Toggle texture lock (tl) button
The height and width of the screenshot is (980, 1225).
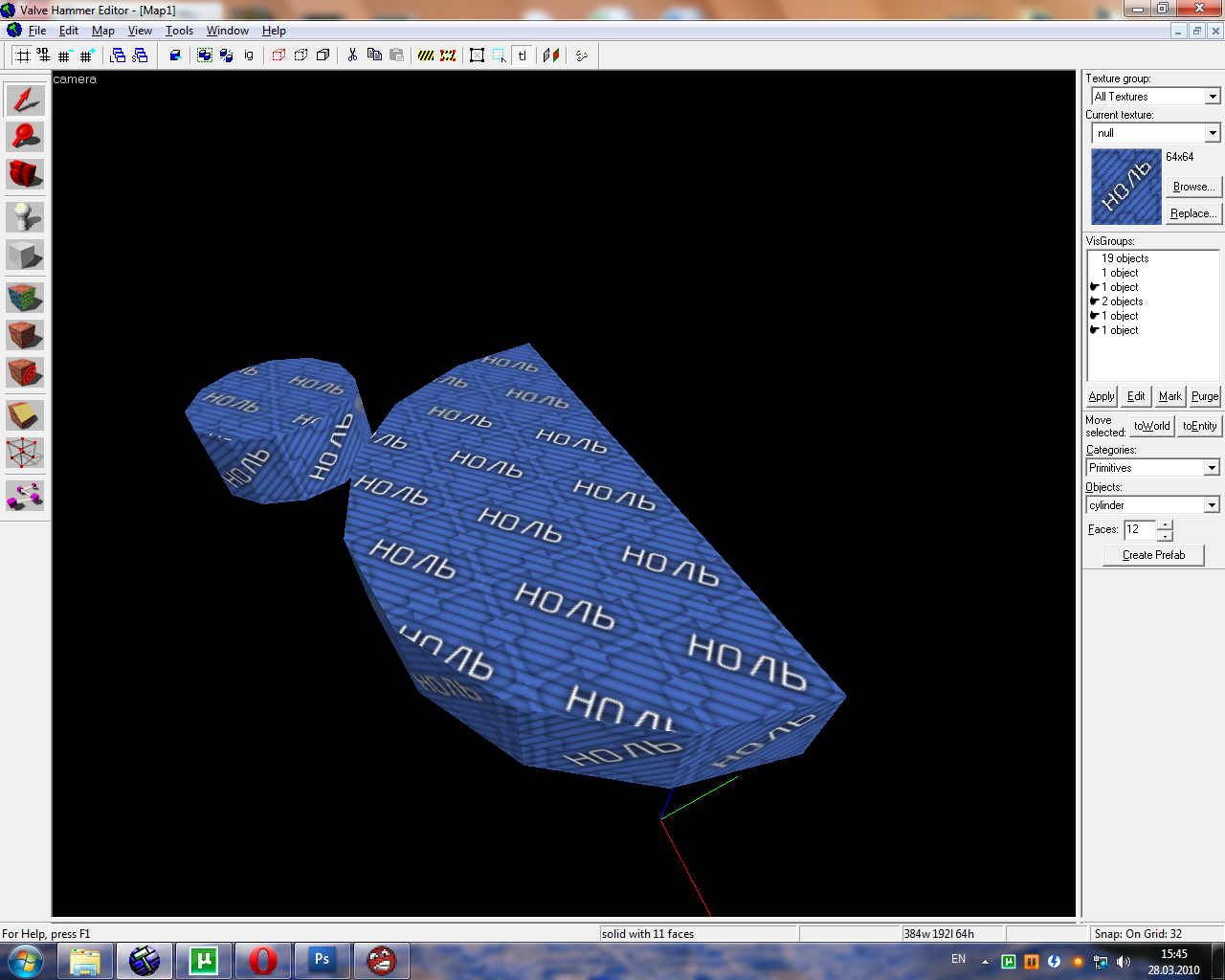point(522,56)
